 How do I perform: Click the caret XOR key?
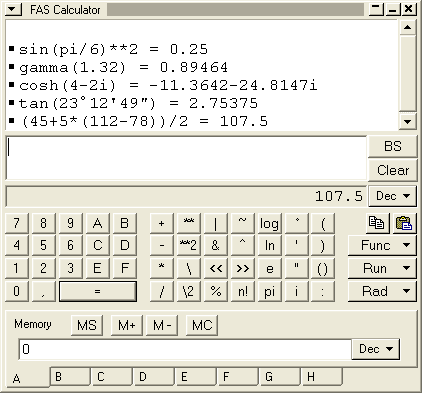[x=243, y=246]
